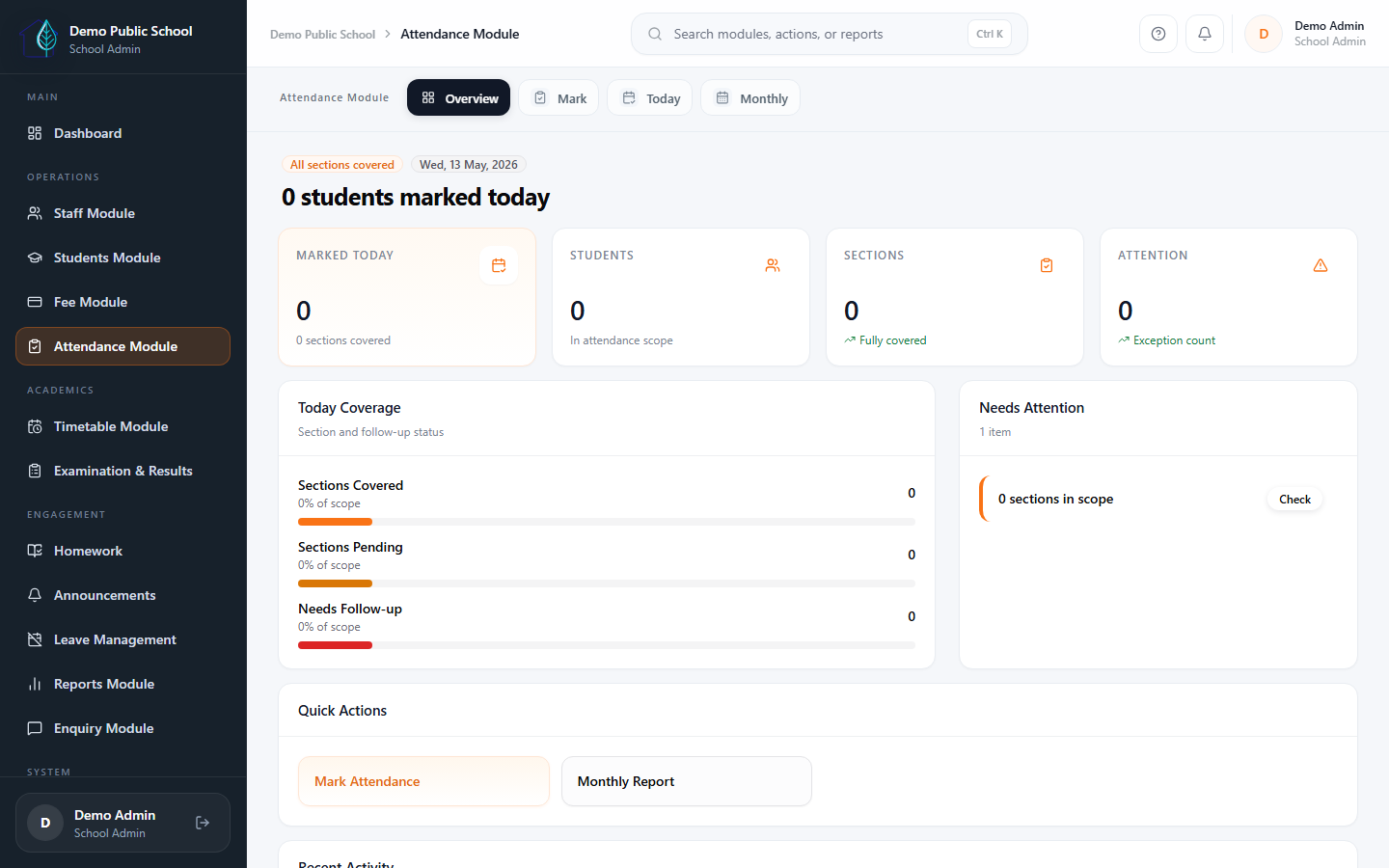Click the Needs Attention heading

coord(1031,408)
